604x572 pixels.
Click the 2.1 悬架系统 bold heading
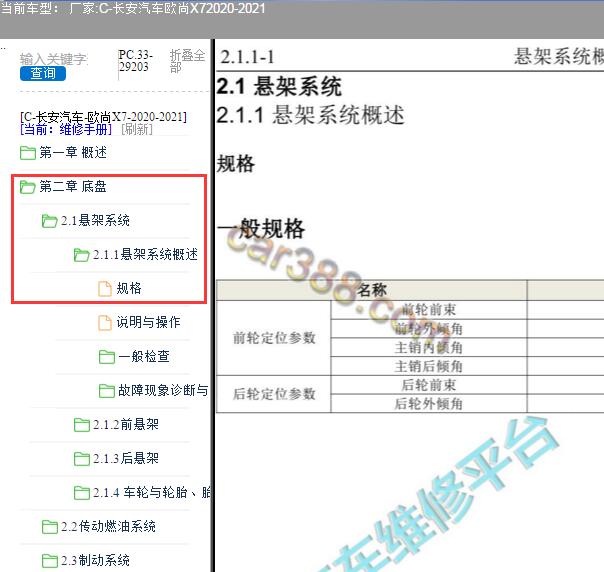279,86
